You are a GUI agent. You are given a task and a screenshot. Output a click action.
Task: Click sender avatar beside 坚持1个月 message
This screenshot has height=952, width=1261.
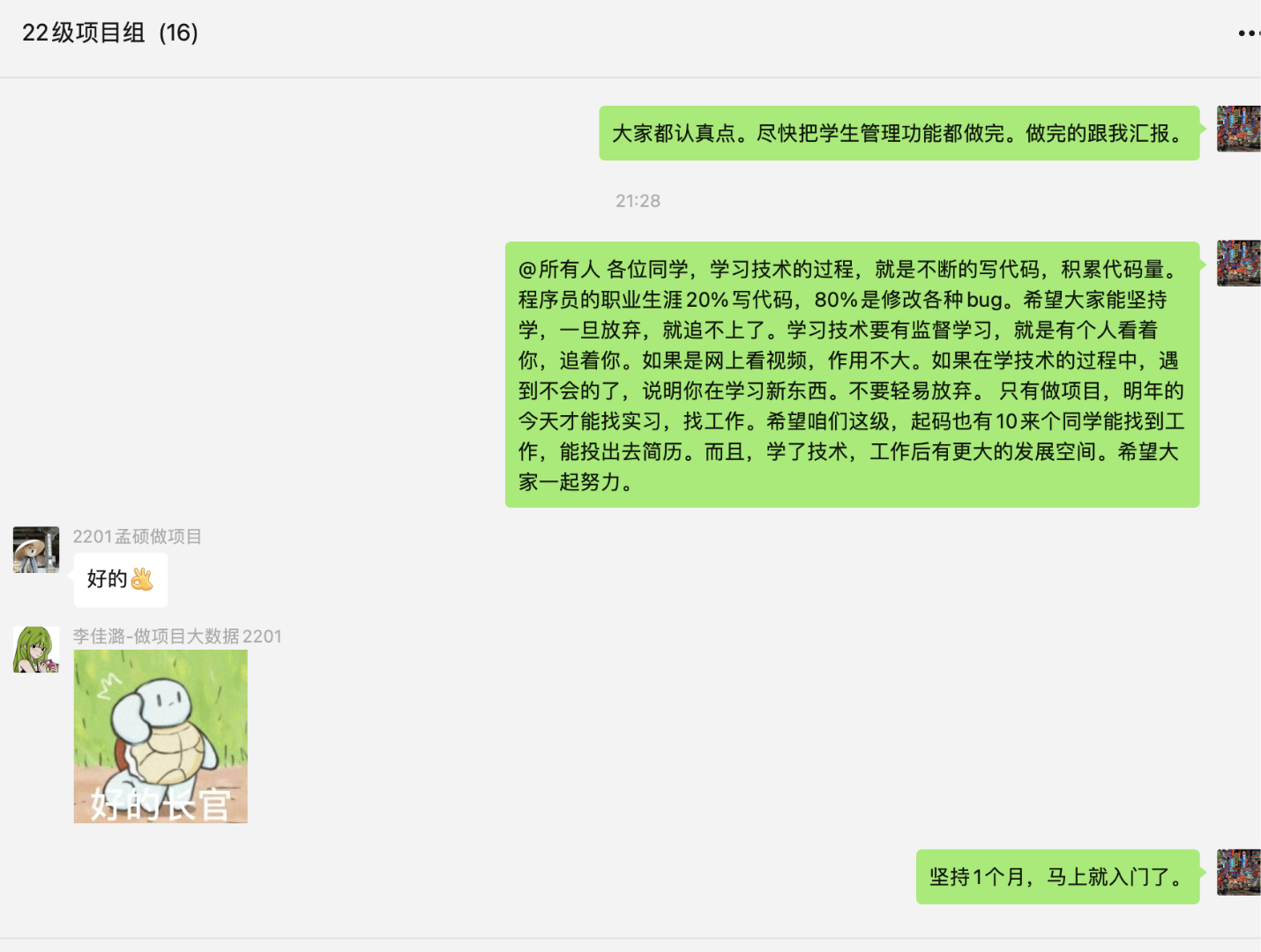click(1239, 873)
